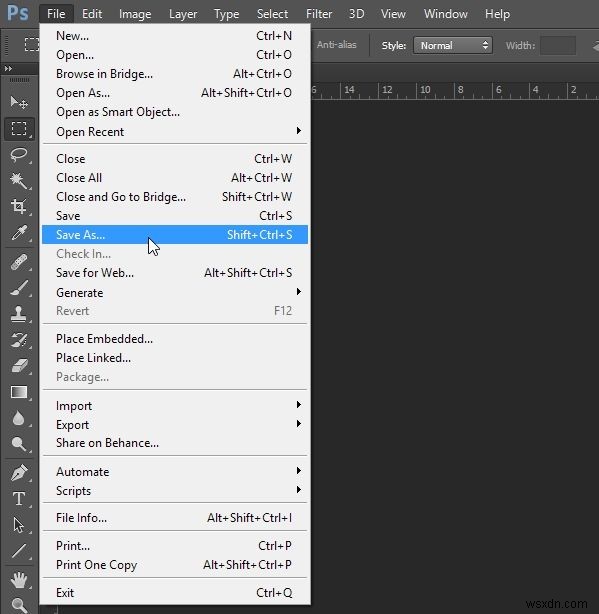Select the Blur tool
Viewport: 599px width, 614px height.
[x=19, y=418]
